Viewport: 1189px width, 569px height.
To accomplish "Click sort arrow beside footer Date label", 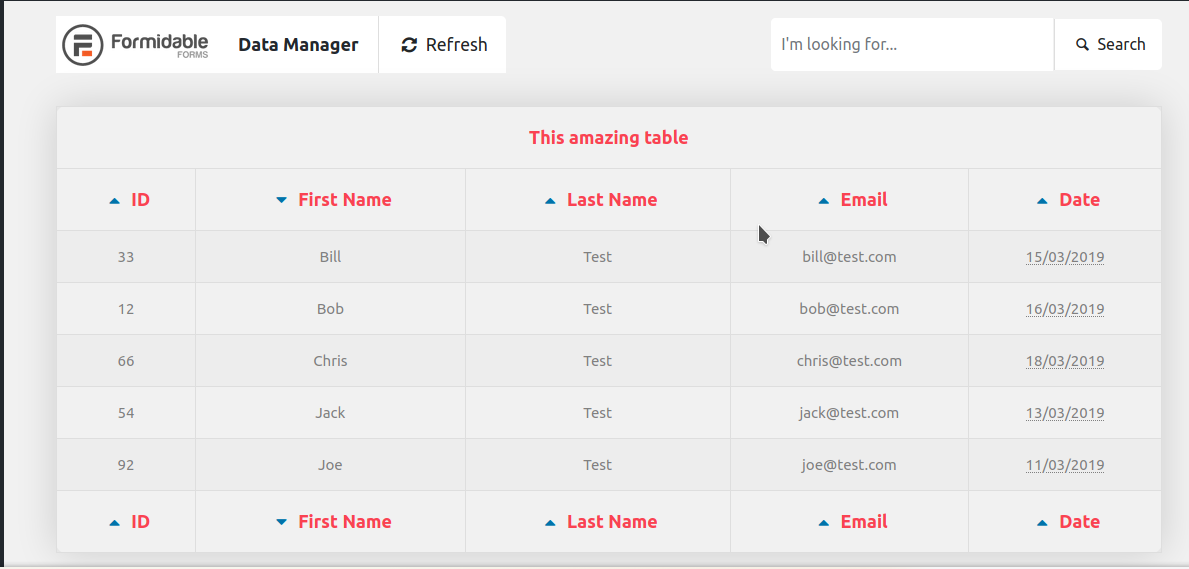I will pyautogui.click(x=1043, y=523).
